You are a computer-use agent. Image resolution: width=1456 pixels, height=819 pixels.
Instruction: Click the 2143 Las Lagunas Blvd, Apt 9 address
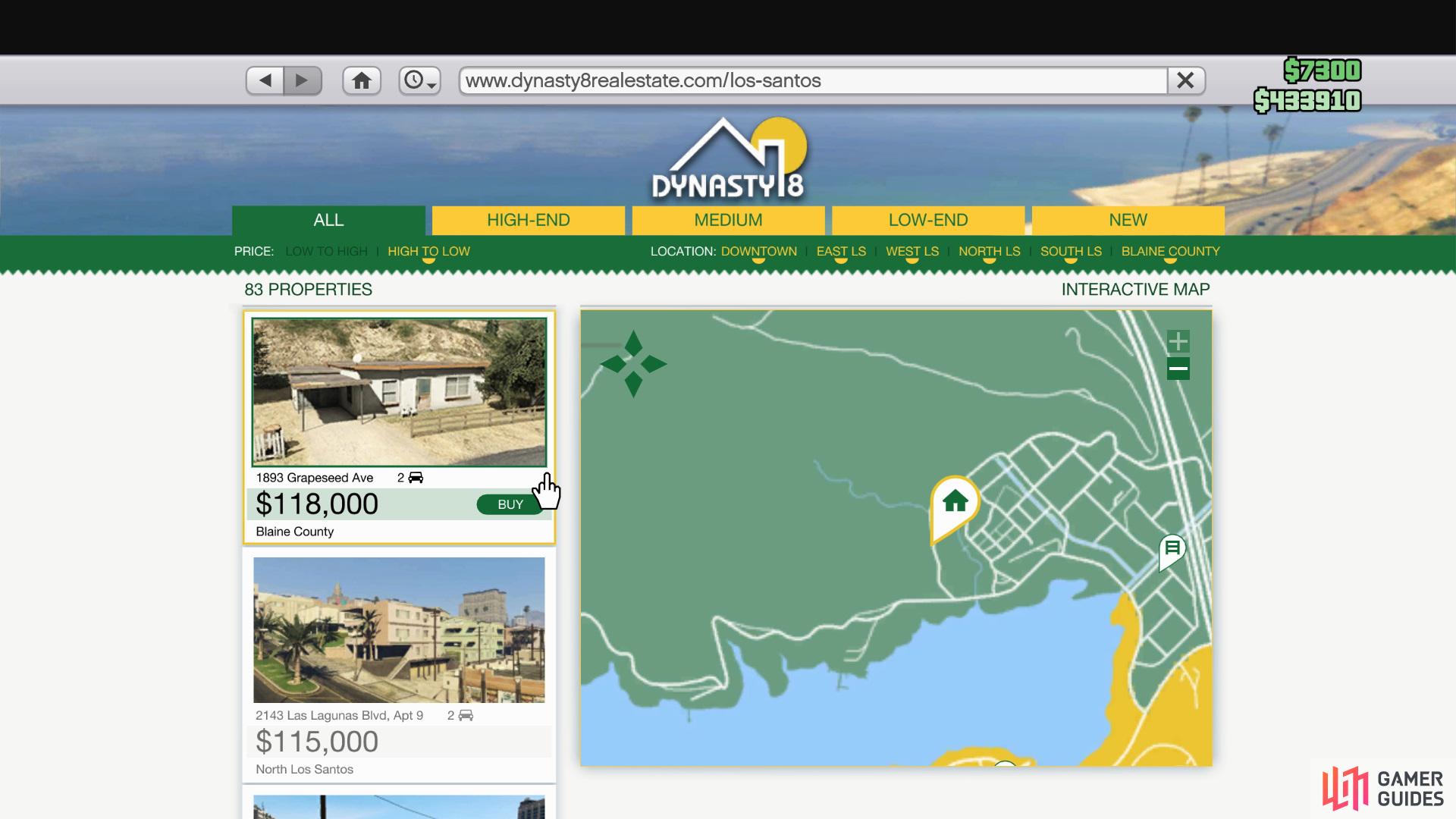(339, 715)
